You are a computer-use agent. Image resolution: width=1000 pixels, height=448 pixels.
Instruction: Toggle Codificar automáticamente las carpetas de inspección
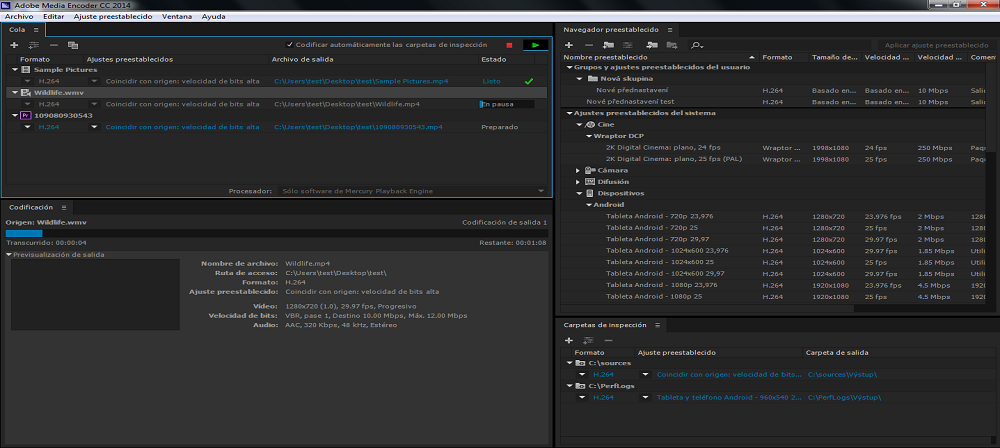click(290, 45)
